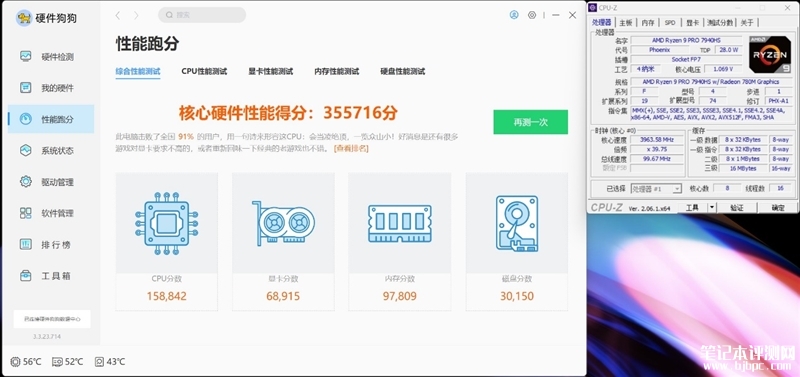Open 软件管理 in the sidebar

51,213
